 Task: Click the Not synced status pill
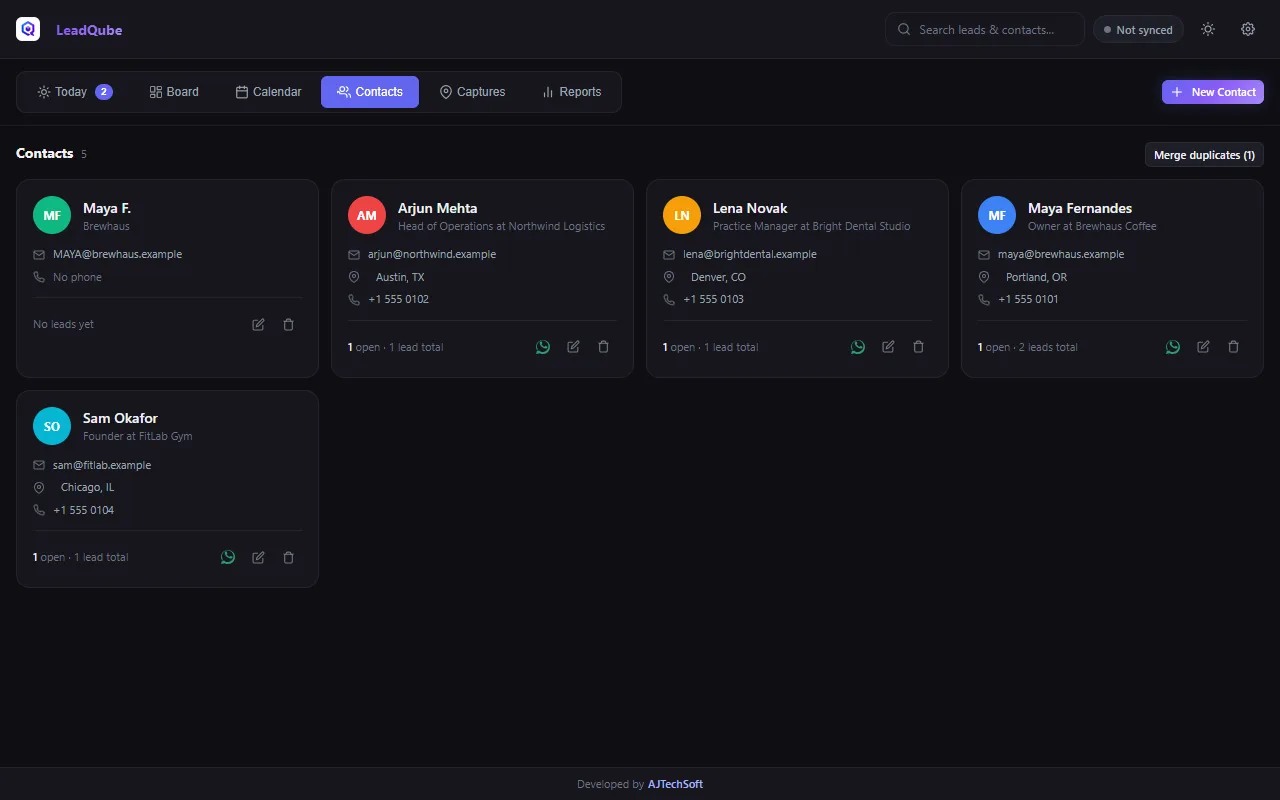1138,30
